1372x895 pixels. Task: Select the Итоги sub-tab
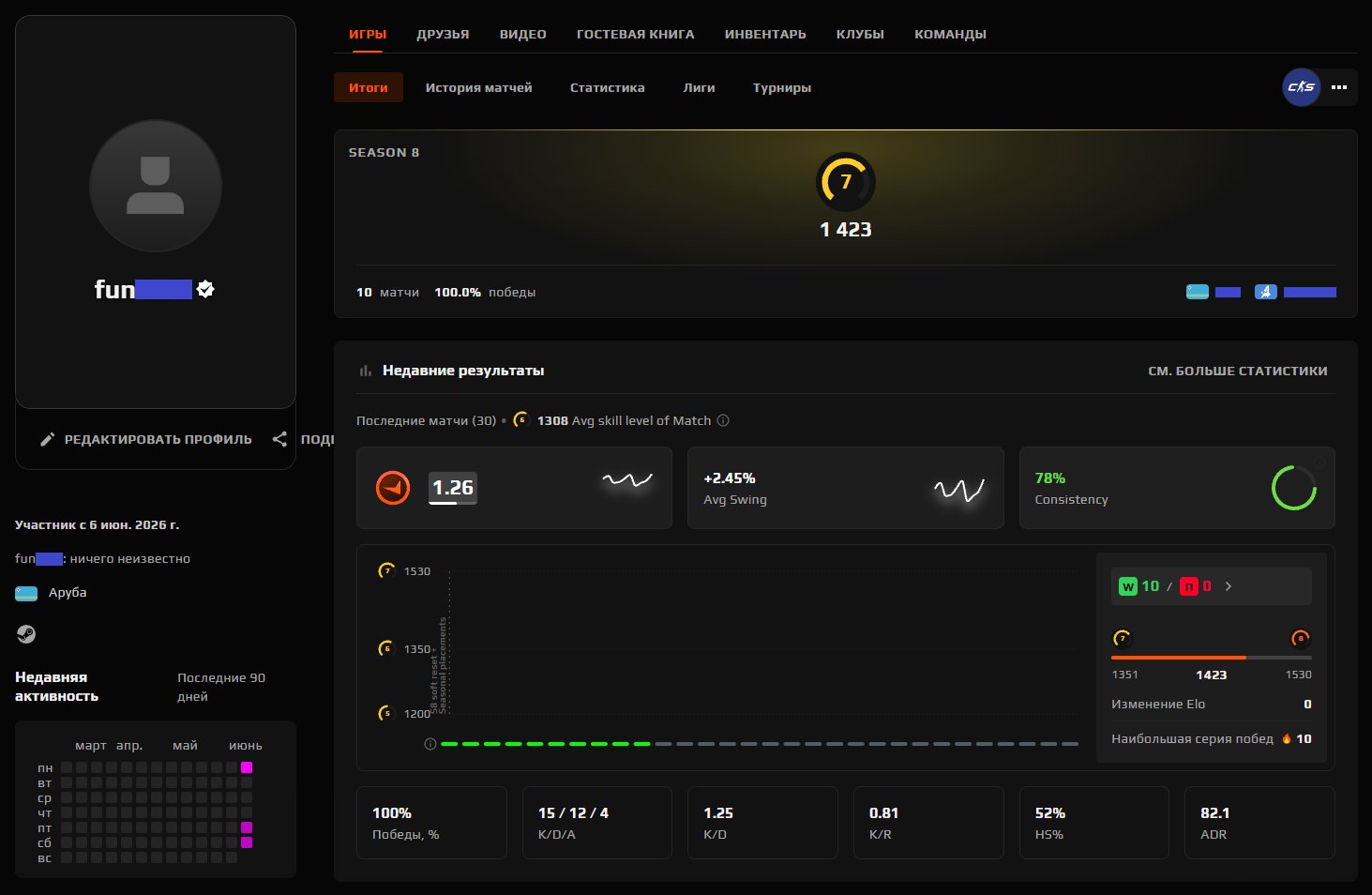coord(369,87)
